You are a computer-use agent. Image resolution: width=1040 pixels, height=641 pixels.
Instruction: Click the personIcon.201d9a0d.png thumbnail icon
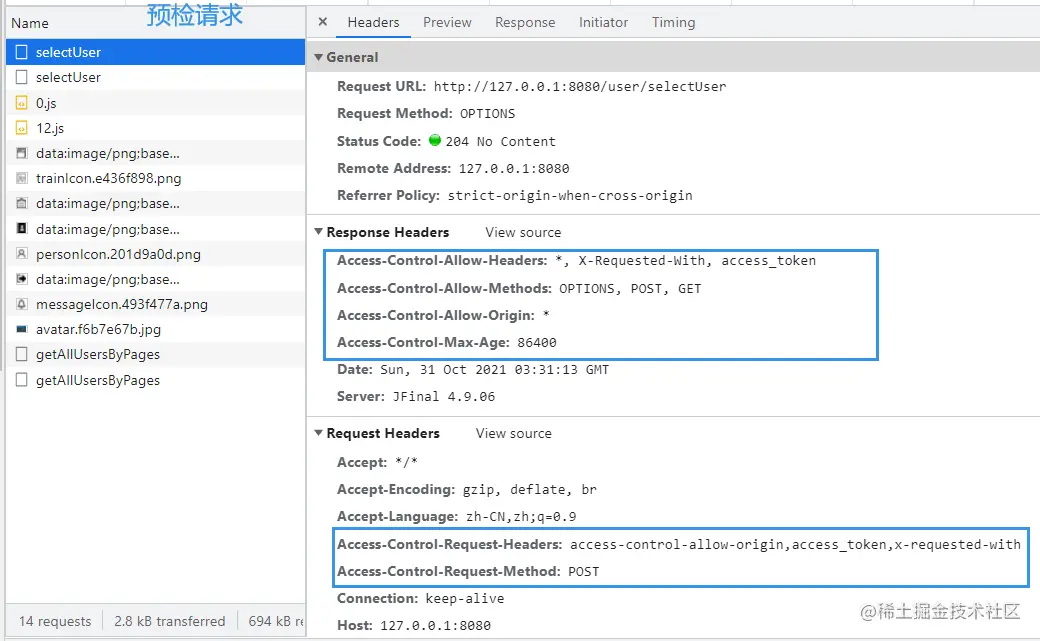pyautogui.click(x=22, y=254)
